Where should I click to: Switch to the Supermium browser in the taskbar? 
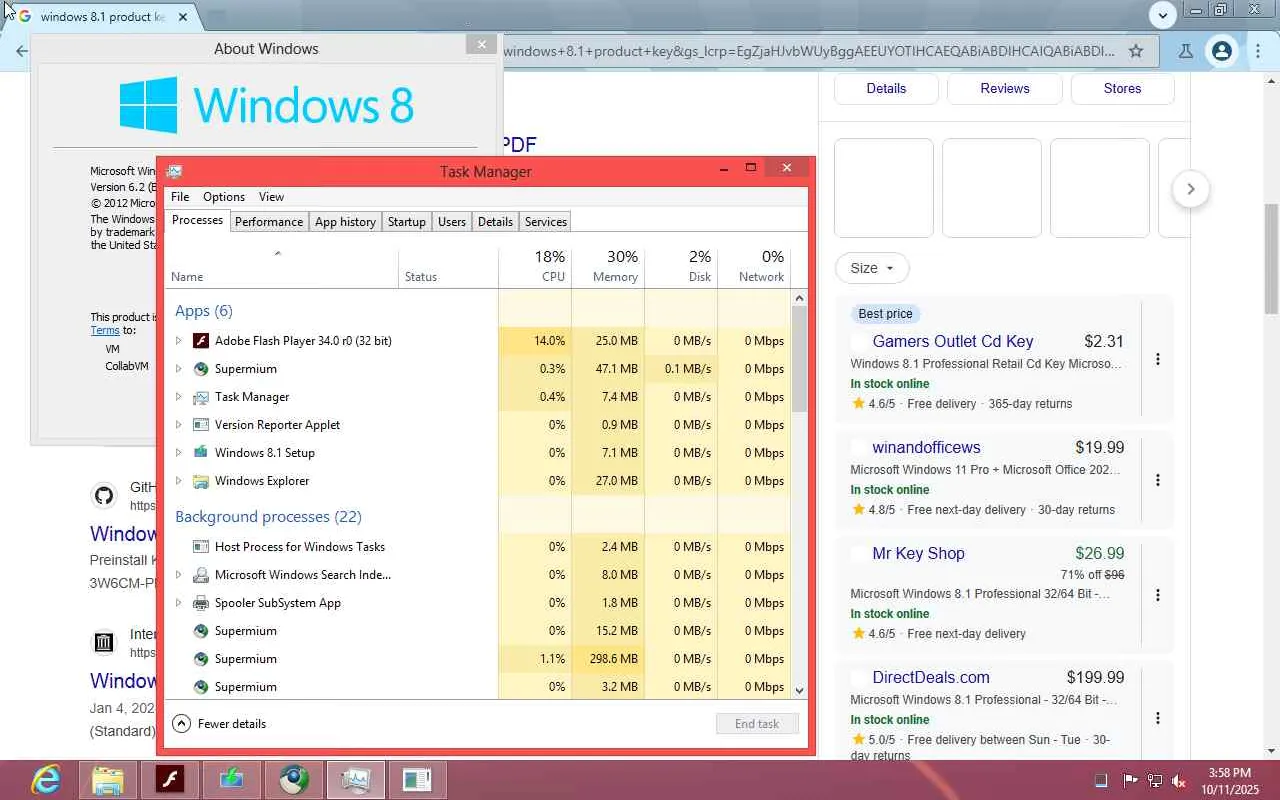point(294,780)
